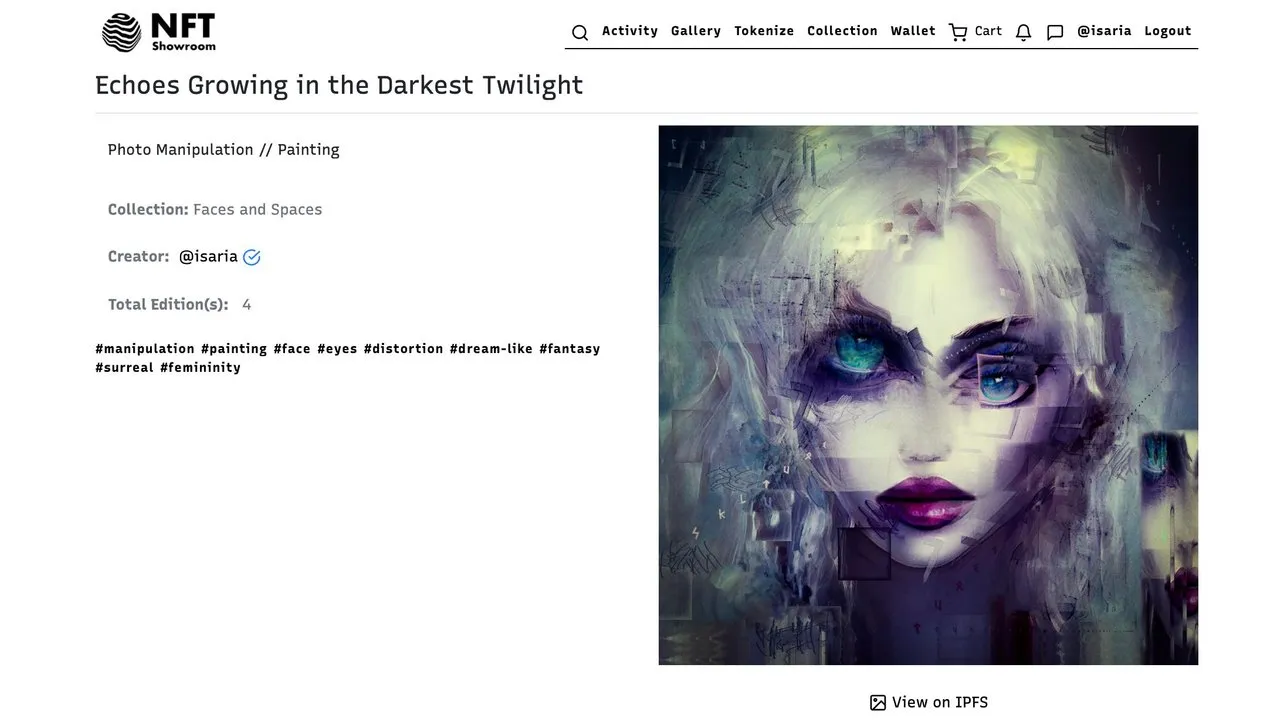This screenshot has height=723, width=1280.
Task: Click the image icon beside View on IPFS
Action: [x=878, y=703]
